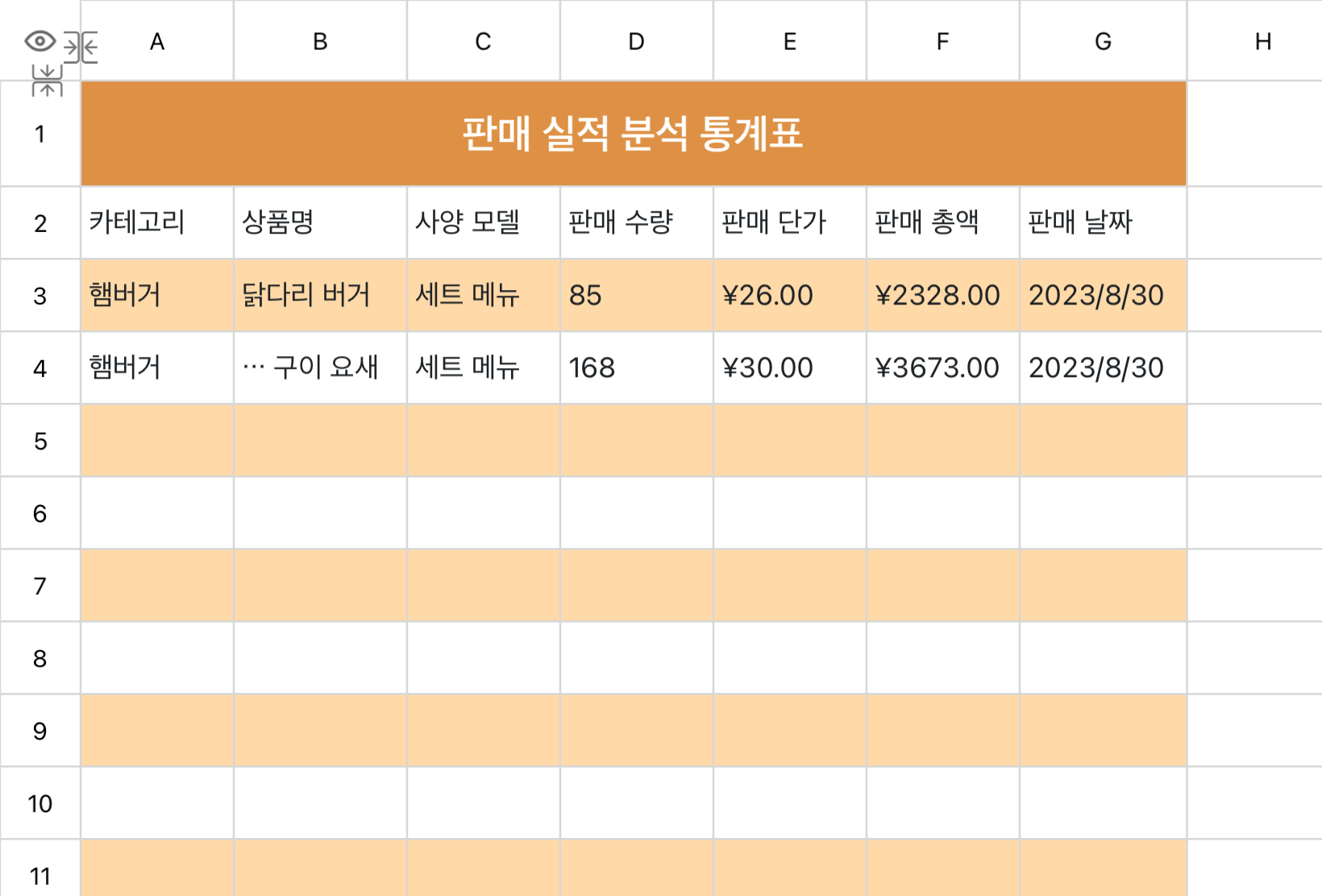Select column C header

tap(483, 41)
